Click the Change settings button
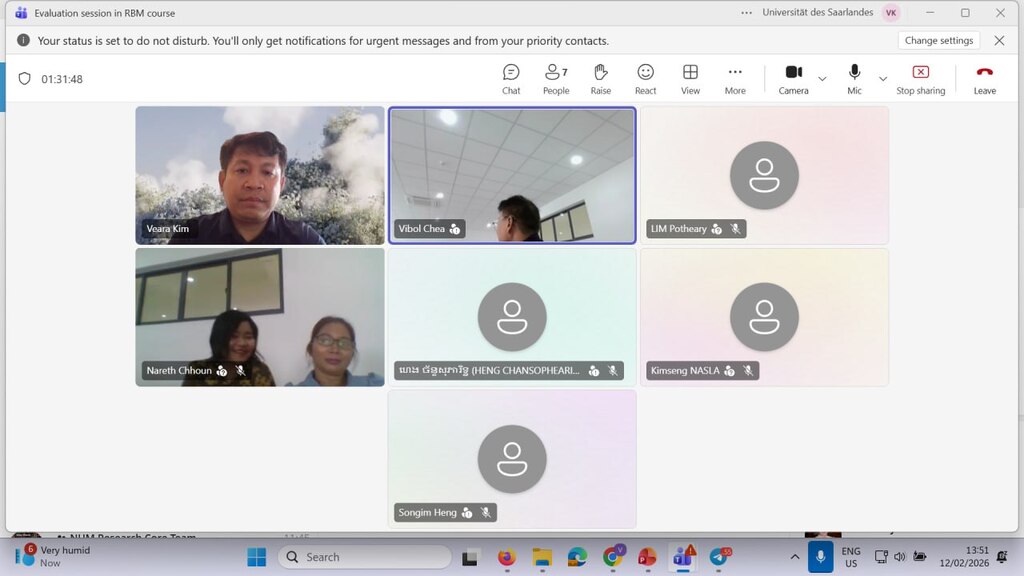 pyautogui.click(x=938, y=41)
